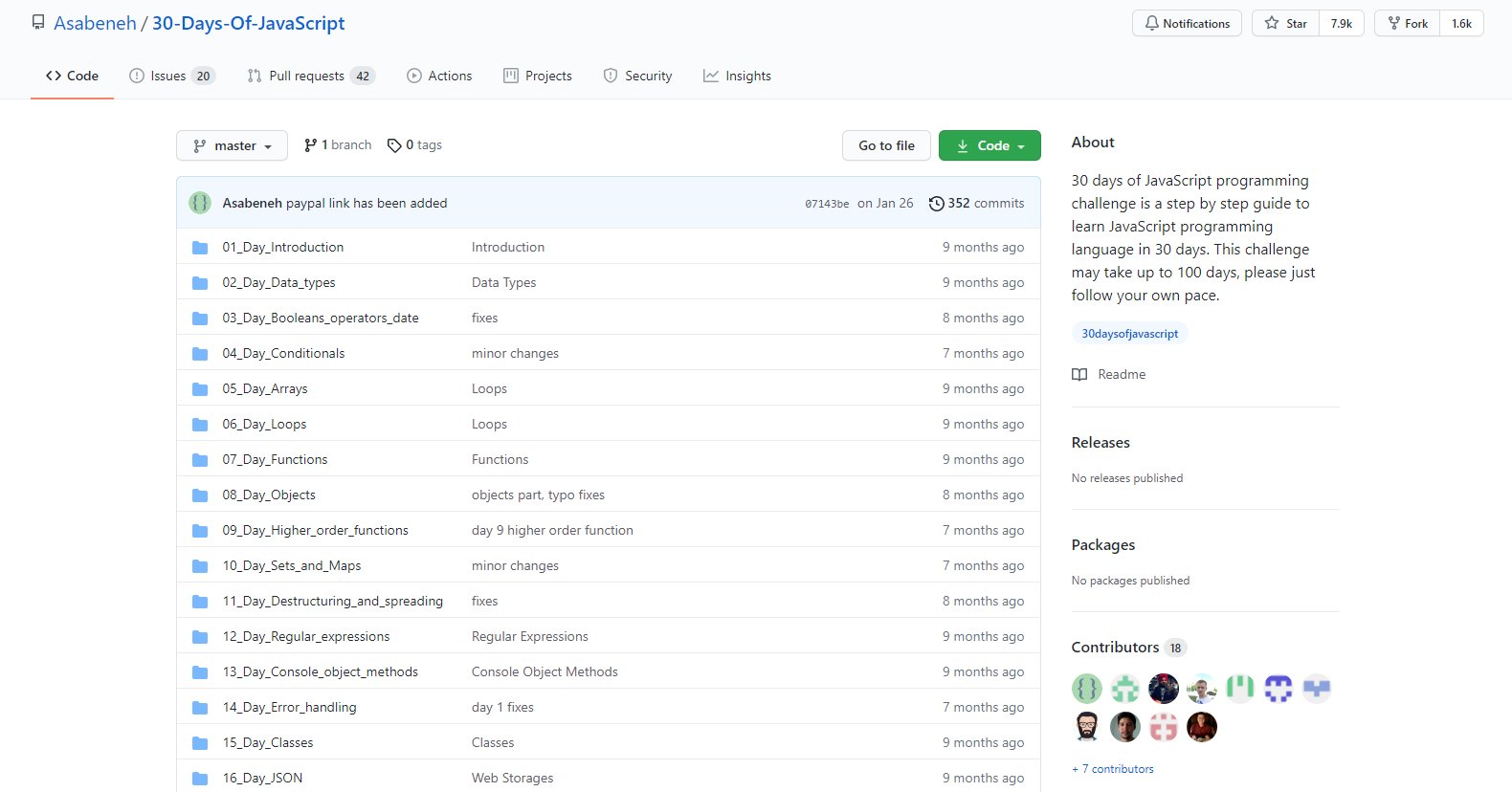1512x792 pixels.
Task: Open the Readme link in About
Action: coord(1109,375)
